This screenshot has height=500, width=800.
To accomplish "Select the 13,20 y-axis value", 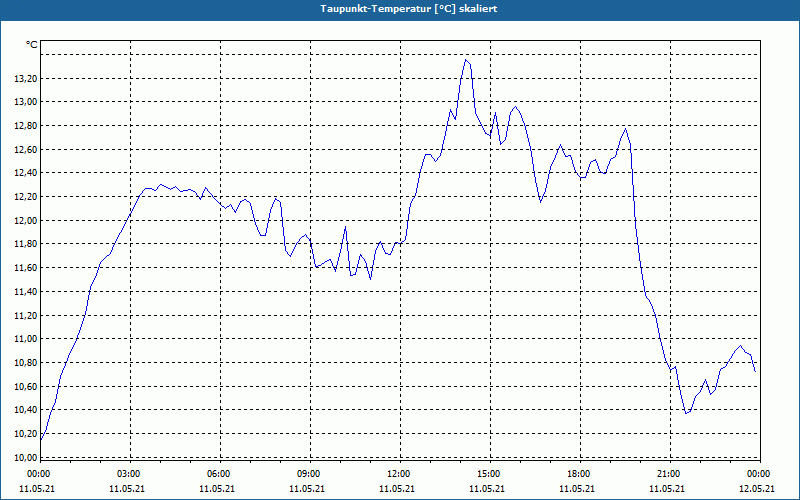I will tap(27, 79).
